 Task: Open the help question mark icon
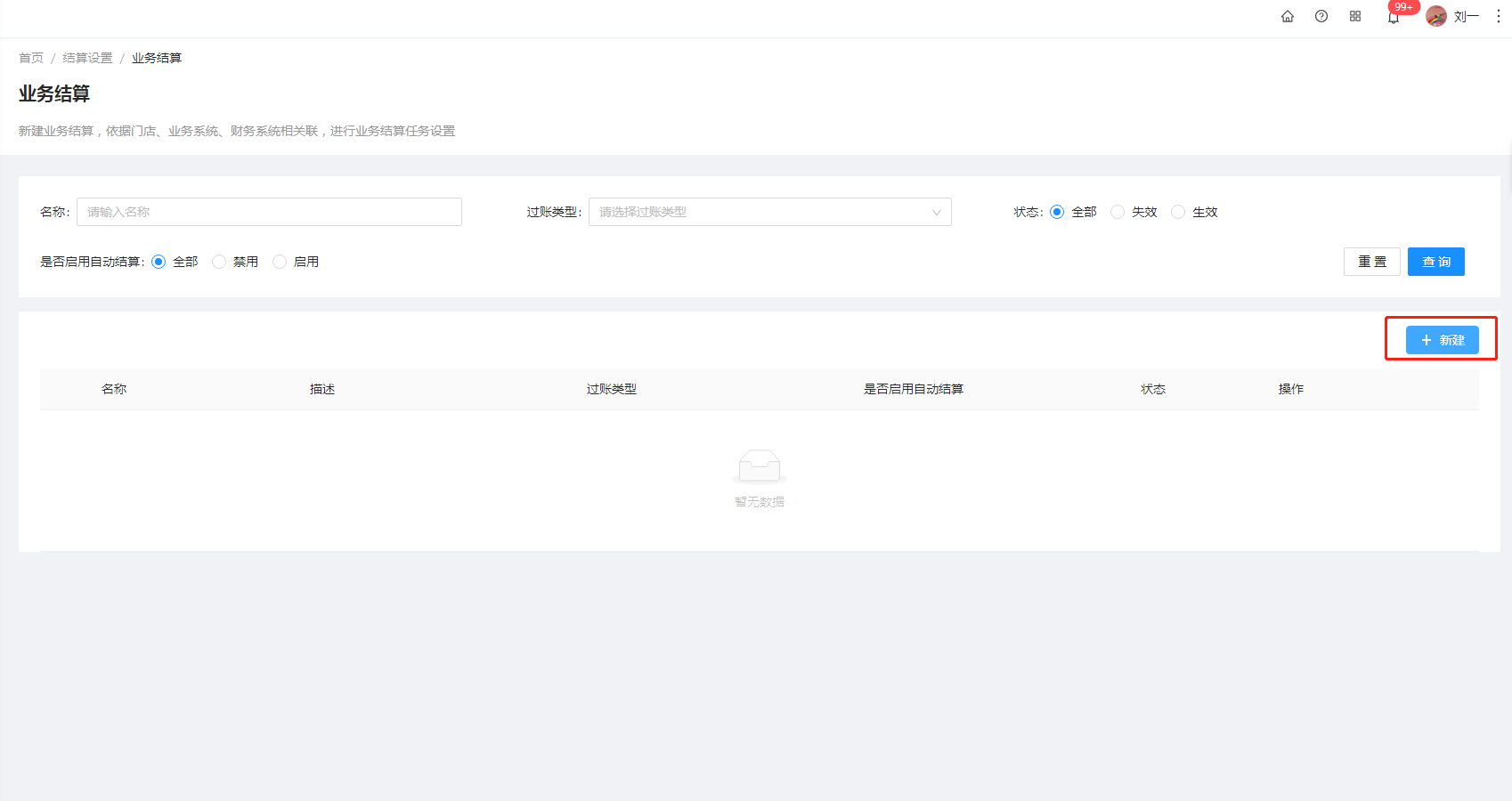(1321, 16)
